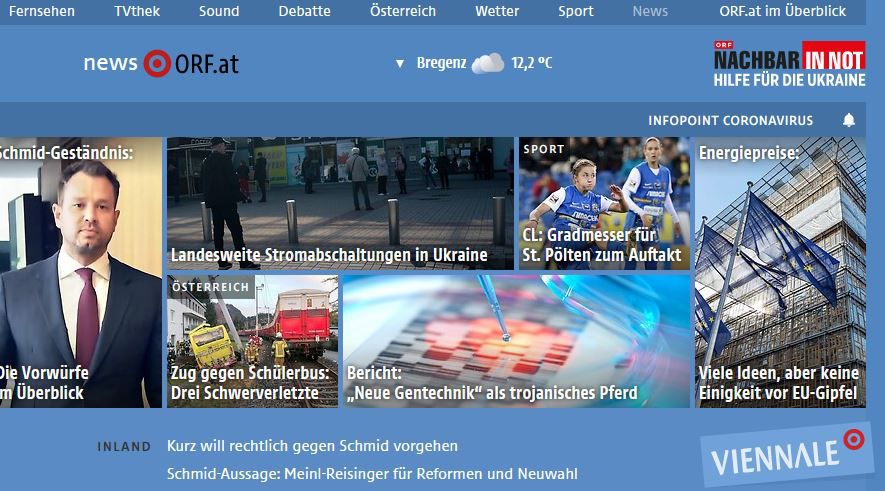Click the cloudy weather icon
The image size is (885, 491).
(x=488, y=64)
